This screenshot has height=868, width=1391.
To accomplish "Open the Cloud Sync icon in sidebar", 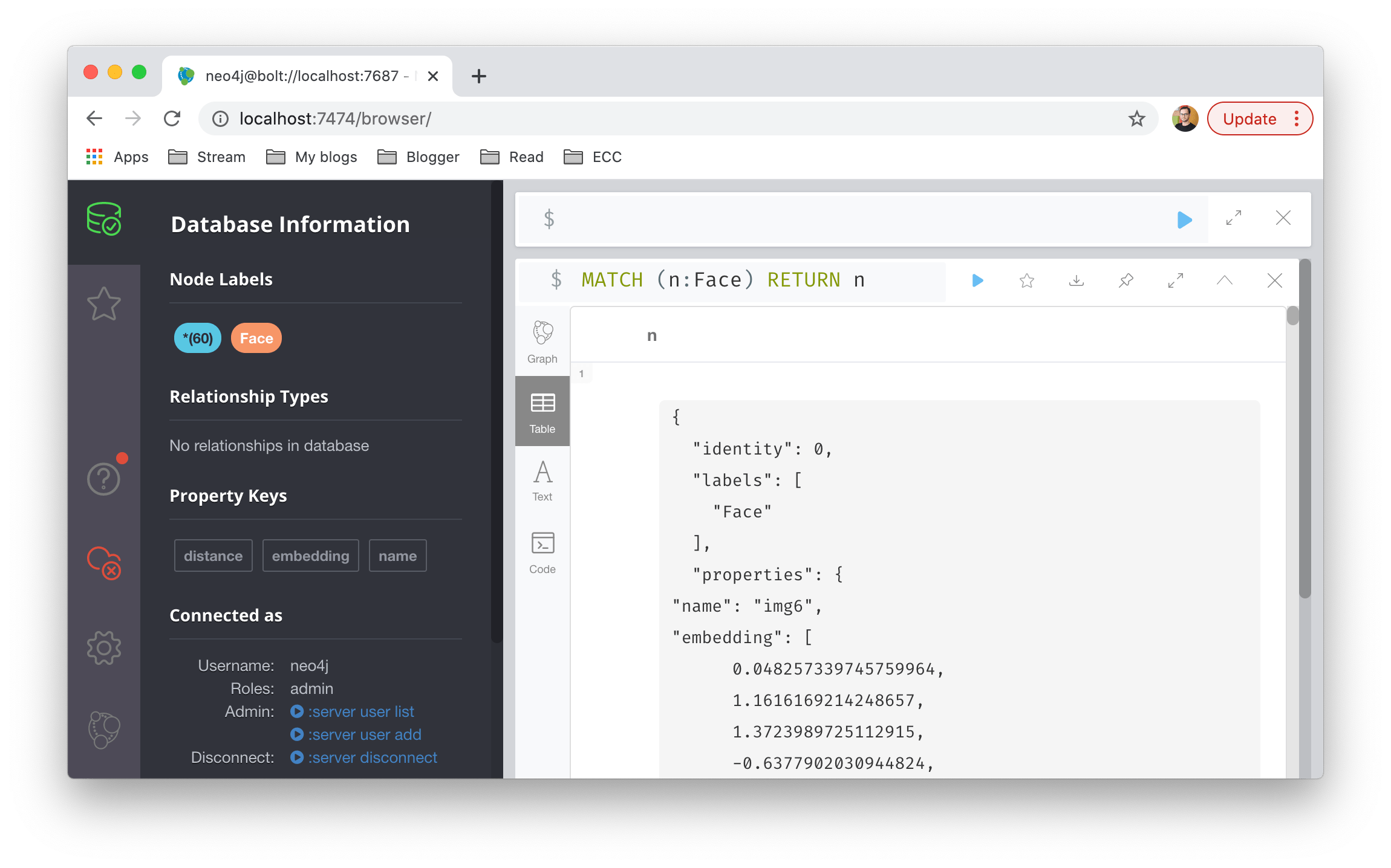I will pyautogui.click(x=104, y=563).
